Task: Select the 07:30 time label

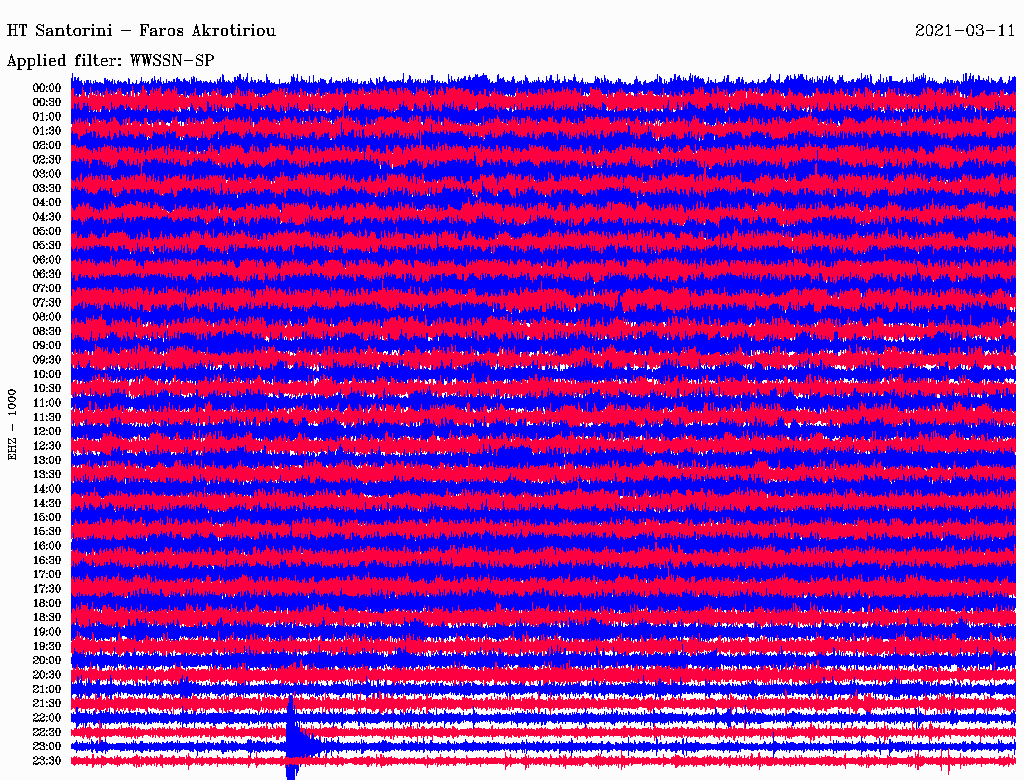Action: pyautogui.click(x=47, y=303)
